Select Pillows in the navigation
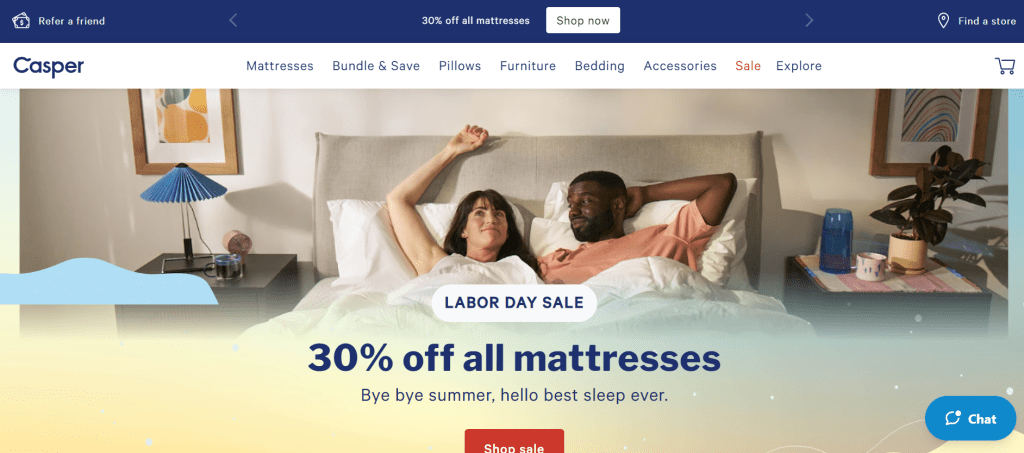 460,66
